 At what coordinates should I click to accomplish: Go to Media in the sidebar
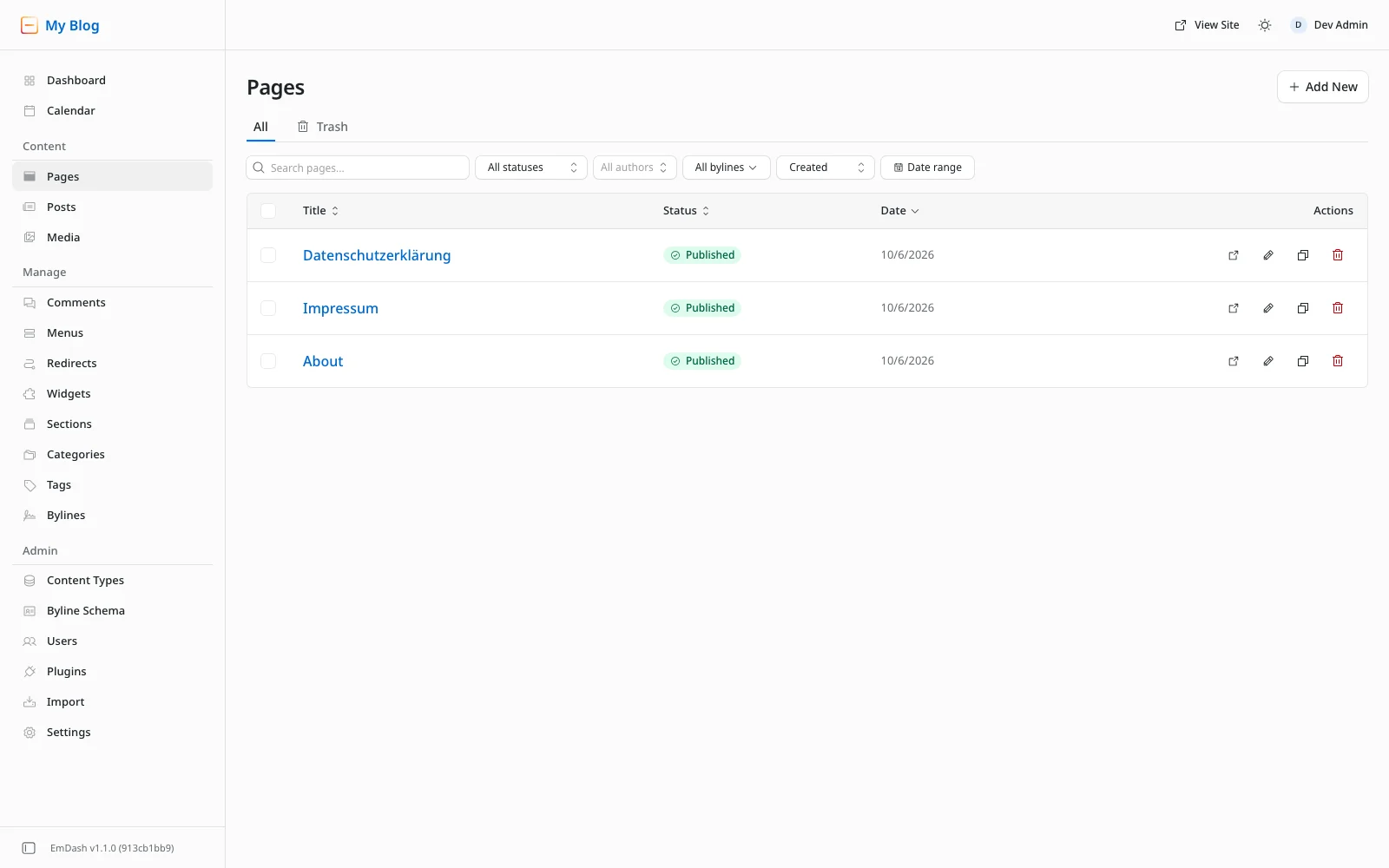[x=112, y=237]
